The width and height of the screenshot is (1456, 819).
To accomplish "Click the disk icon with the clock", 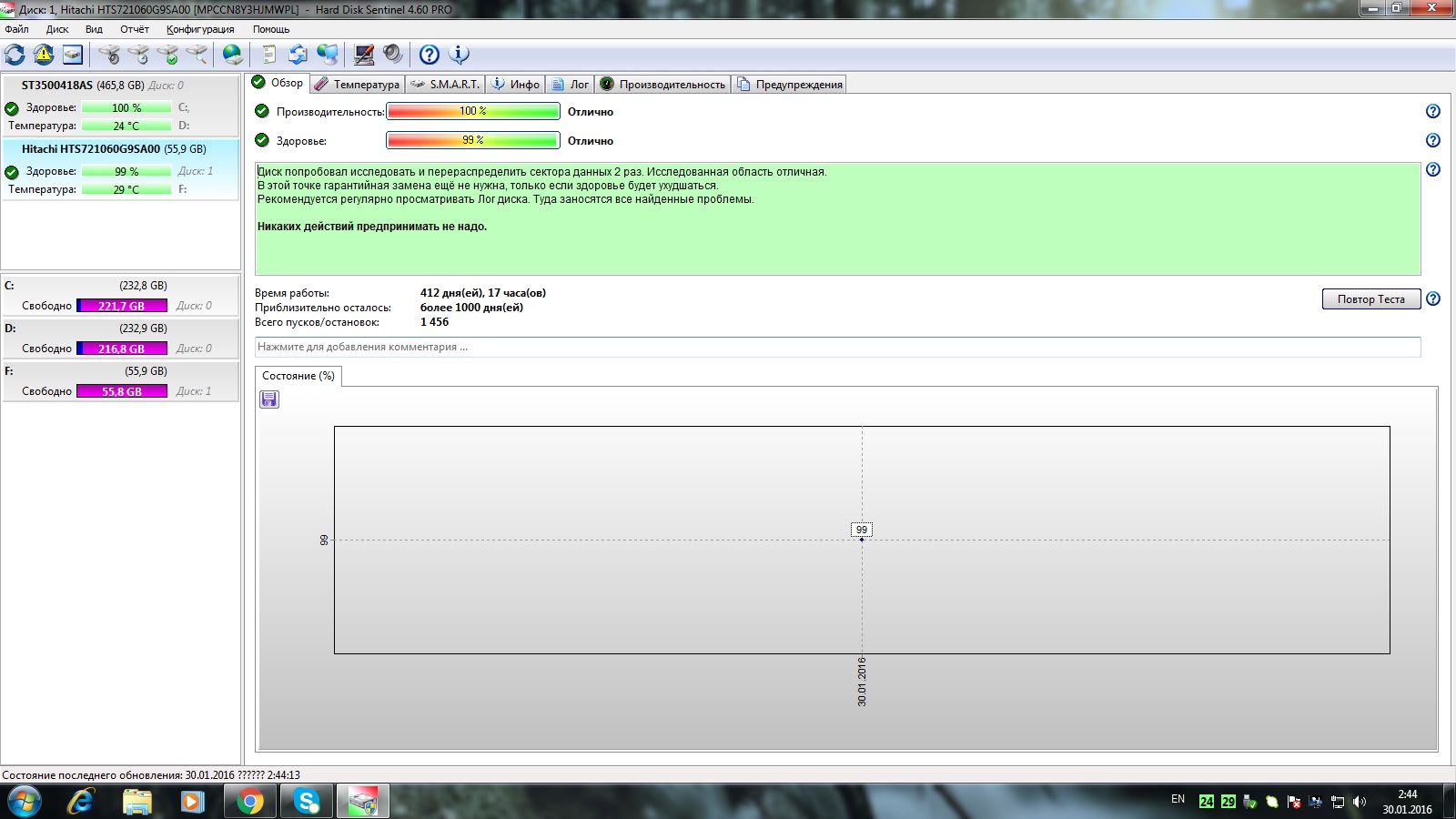I will pyautogui.click(x=138, y=55).
